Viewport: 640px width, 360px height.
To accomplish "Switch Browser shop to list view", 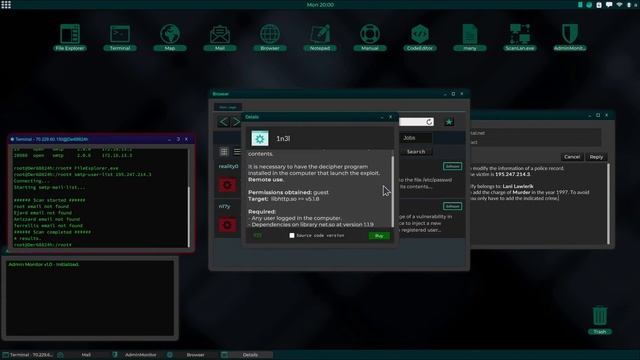I will 237,152.
